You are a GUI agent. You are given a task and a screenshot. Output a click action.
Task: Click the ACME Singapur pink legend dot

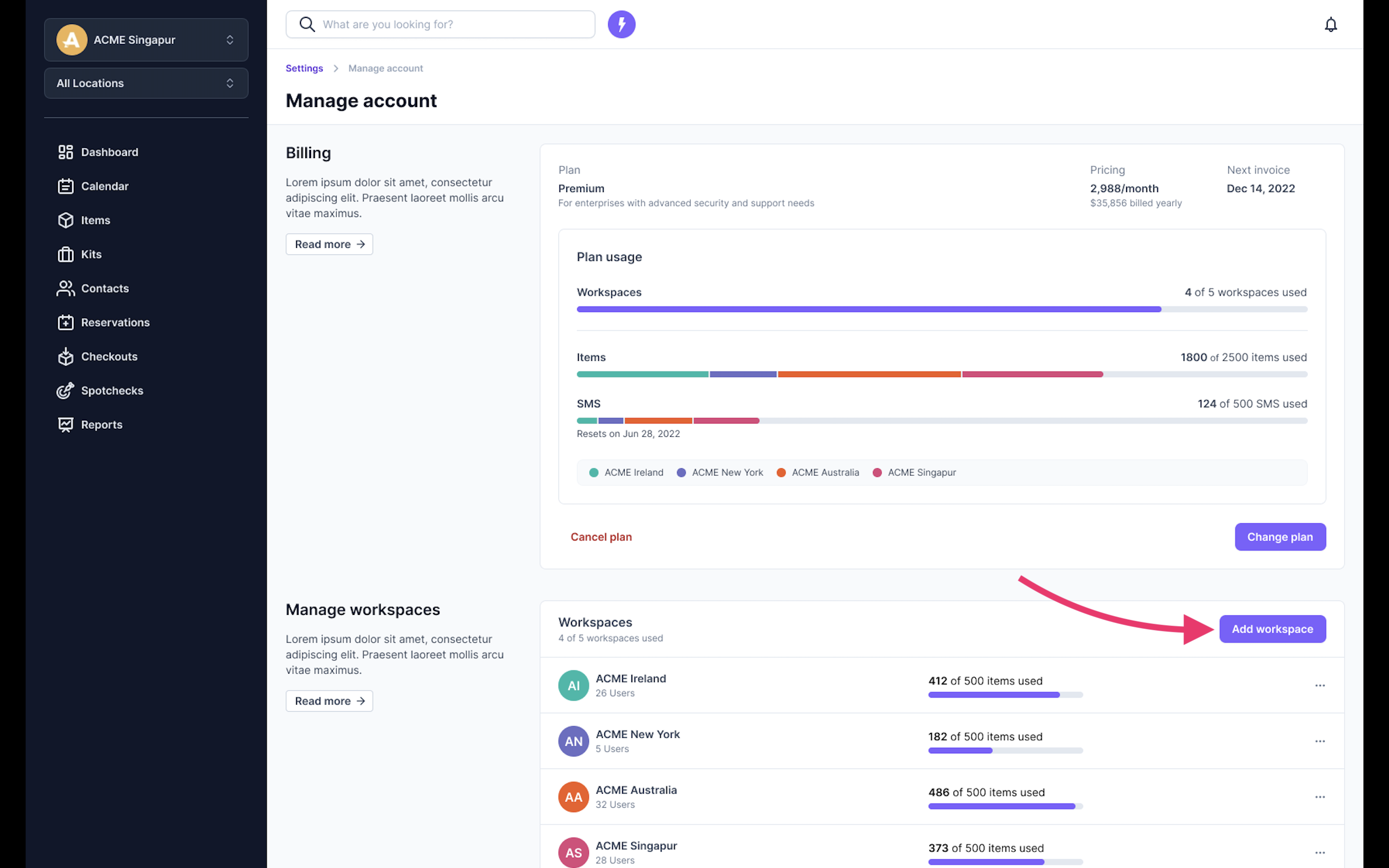tap(877, 473)
